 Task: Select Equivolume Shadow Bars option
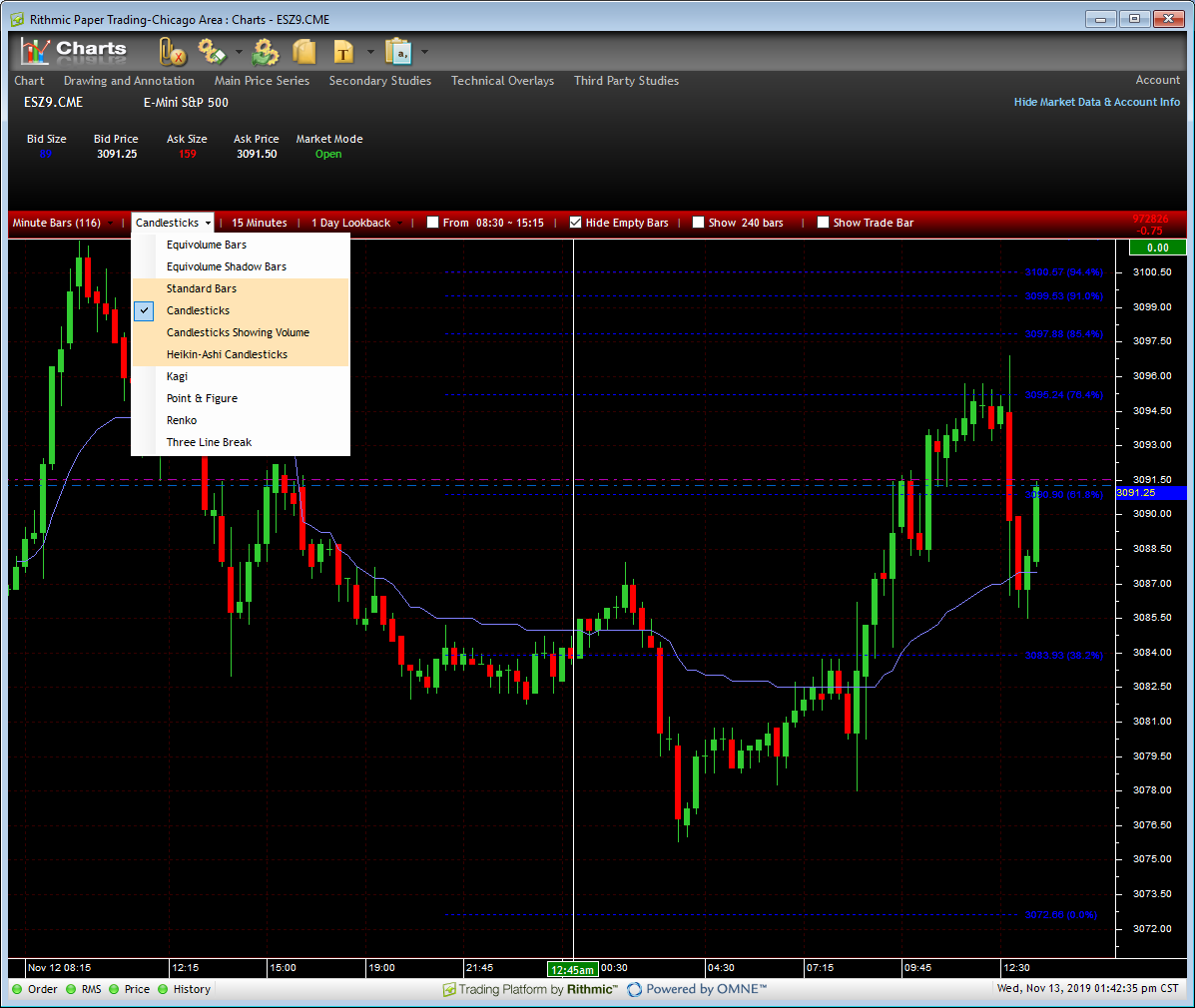(x=241, y=266)
